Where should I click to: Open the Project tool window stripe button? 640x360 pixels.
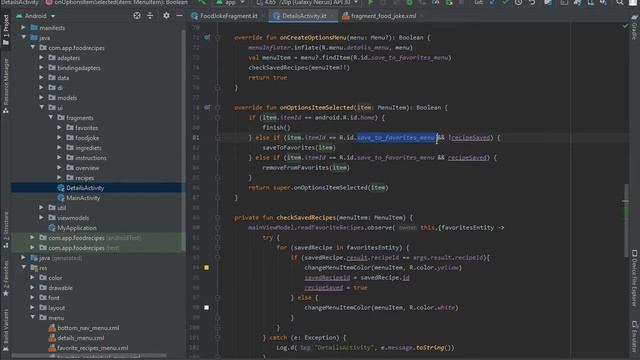click(5, 30)
